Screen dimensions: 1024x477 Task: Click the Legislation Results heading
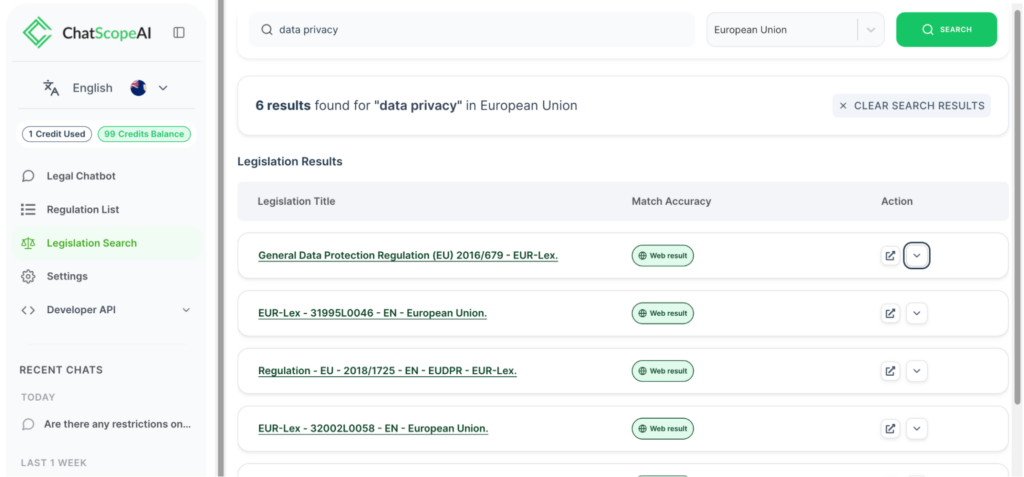tap(290, 161)
